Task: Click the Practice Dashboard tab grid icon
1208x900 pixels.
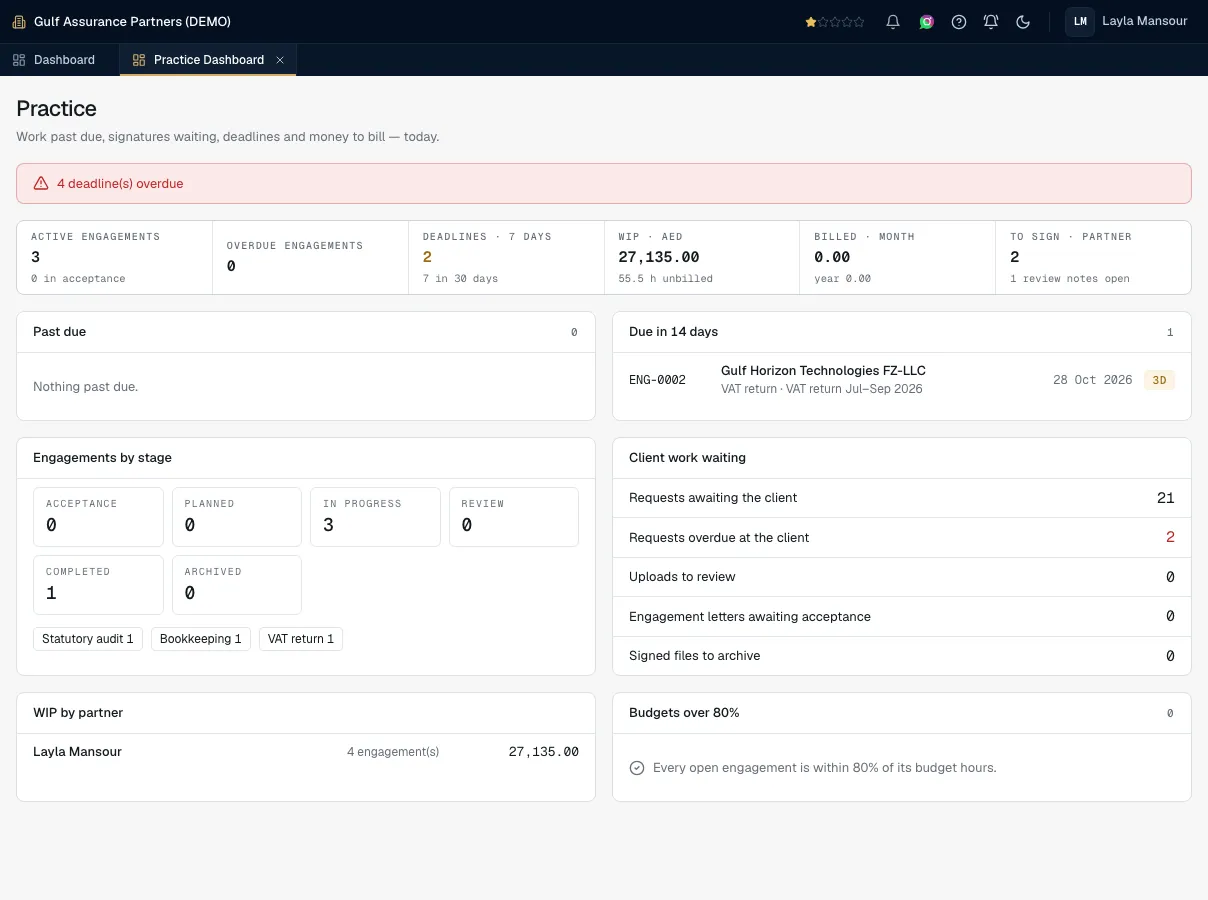Action: 139,60
